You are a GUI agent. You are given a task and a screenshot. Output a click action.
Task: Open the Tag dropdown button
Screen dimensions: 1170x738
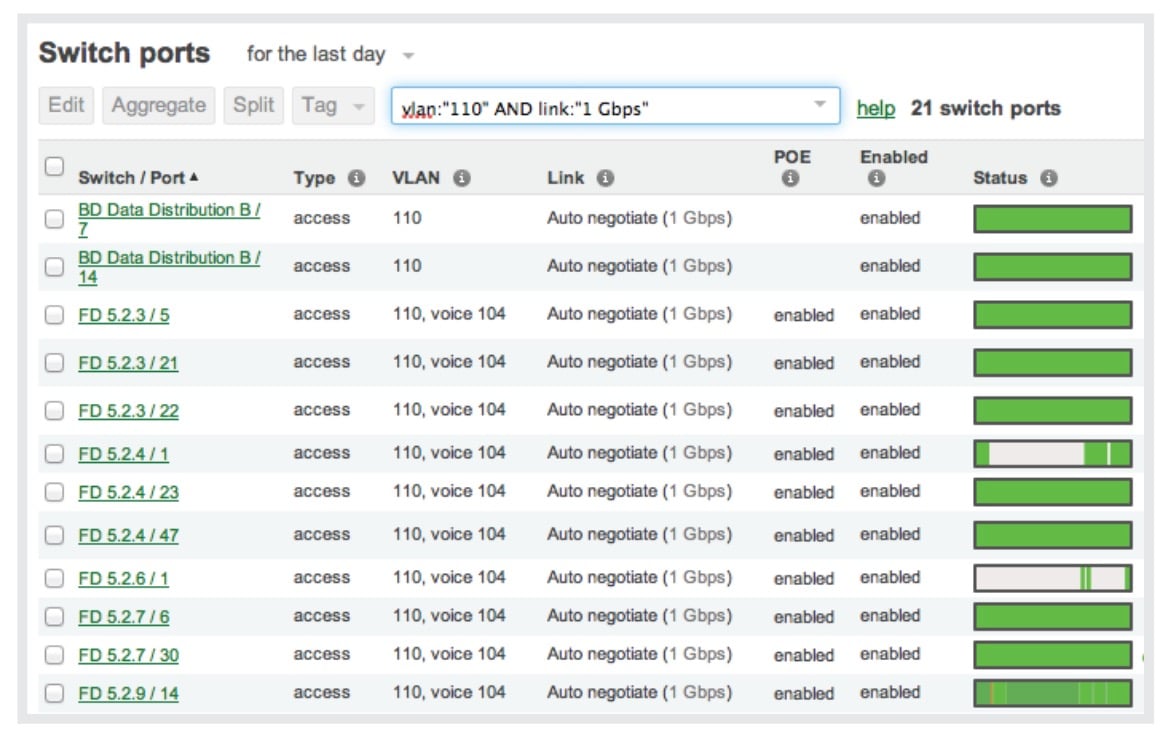click(333, 105)
